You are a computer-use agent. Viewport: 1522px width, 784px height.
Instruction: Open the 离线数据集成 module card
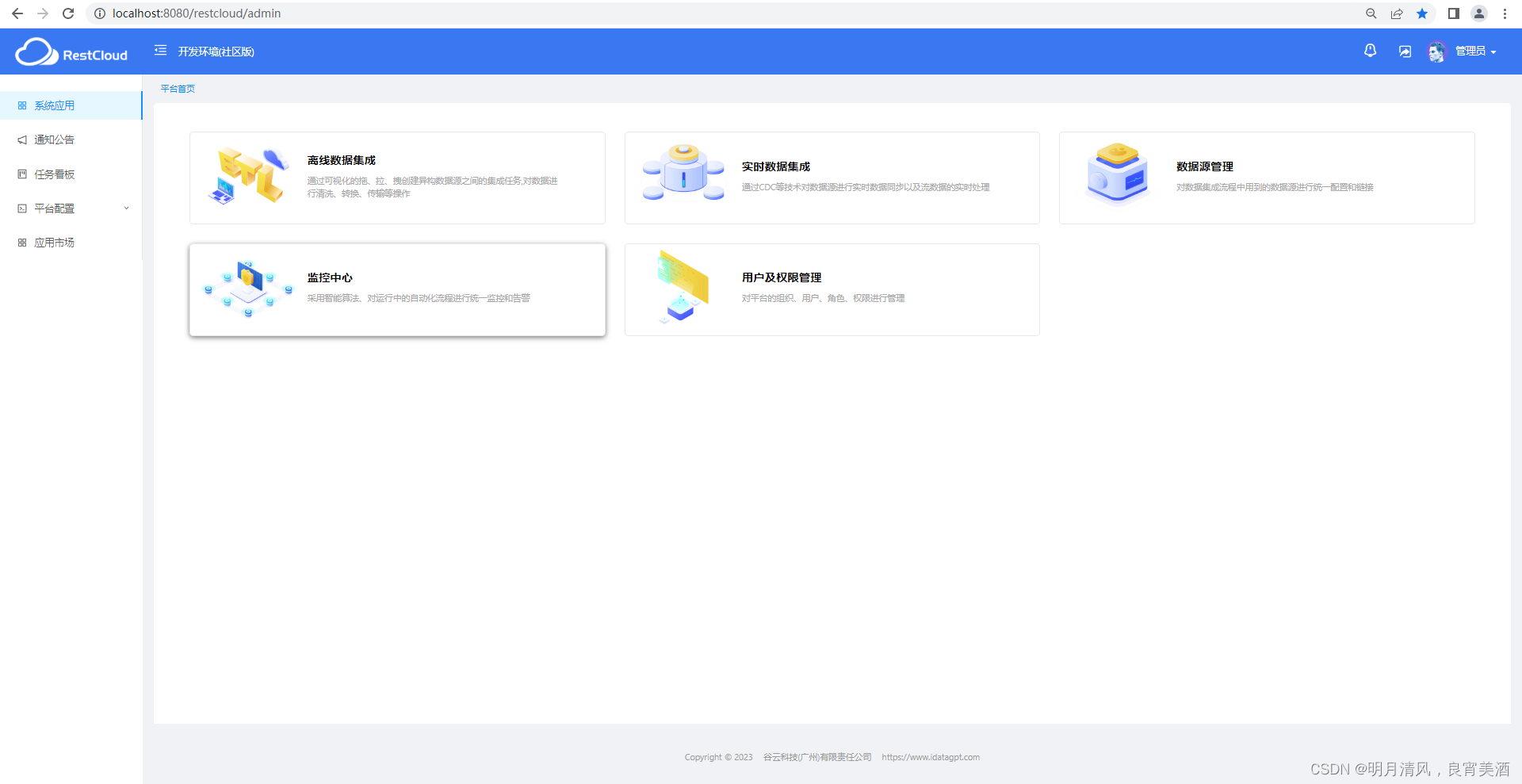point(396,178)
